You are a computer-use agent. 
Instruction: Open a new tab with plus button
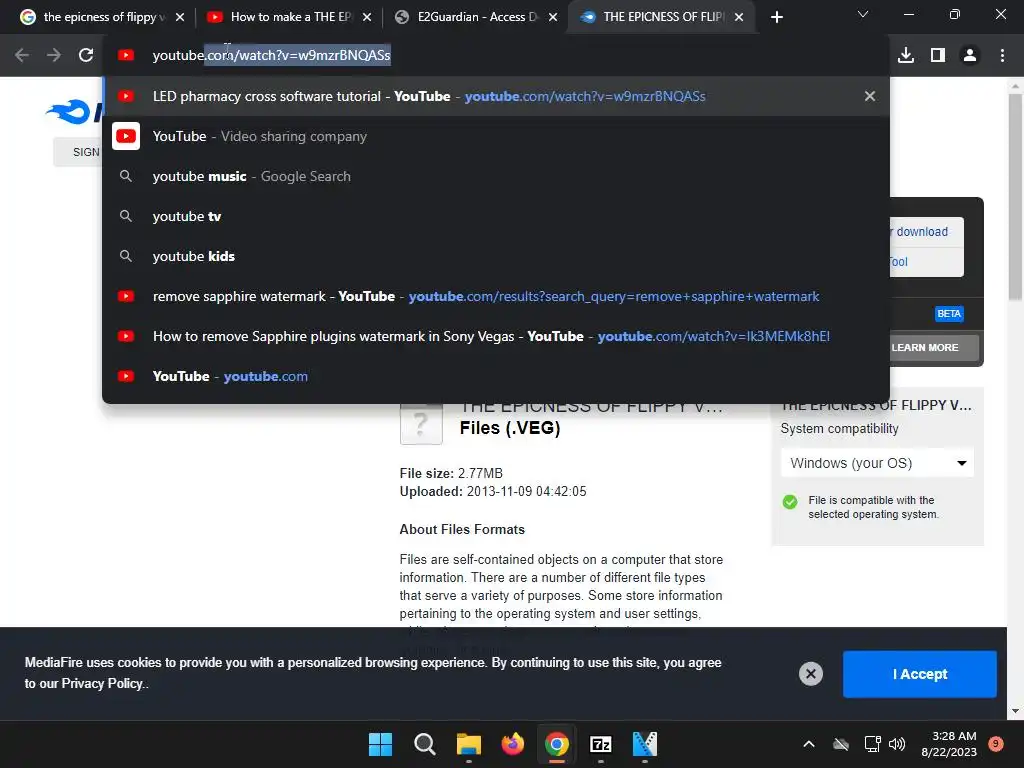776,17
